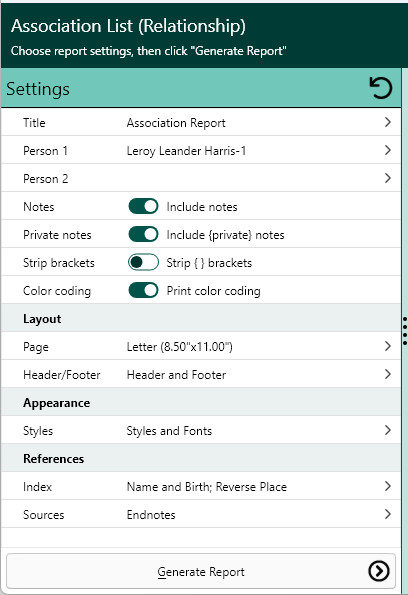The image size is (408, 595).
Task: Toggle the Print color coding switch
Action: (143, 291)
